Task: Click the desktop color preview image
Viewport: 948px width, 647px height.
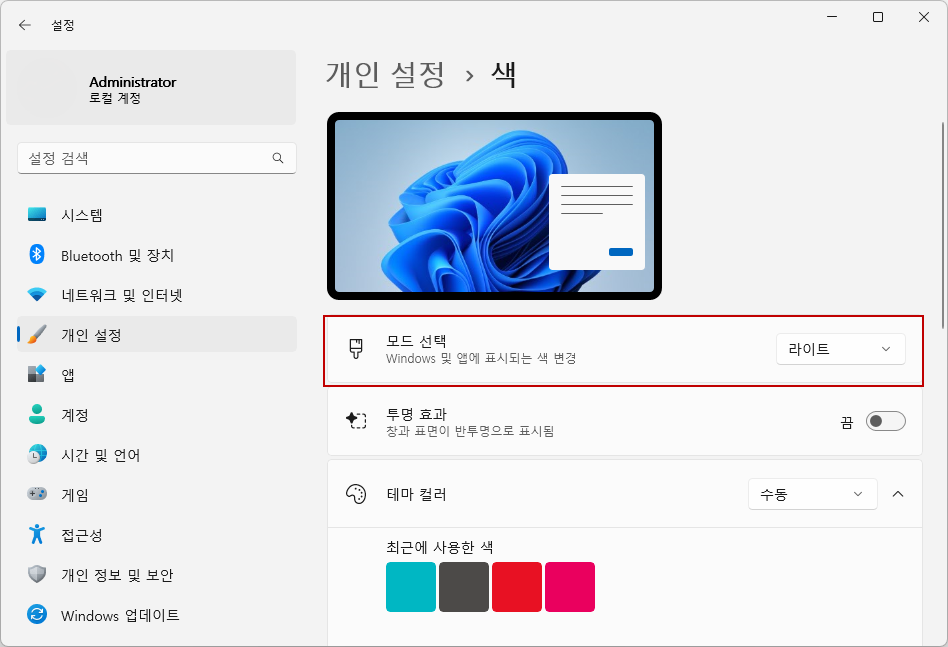Action: click(495, 206)
